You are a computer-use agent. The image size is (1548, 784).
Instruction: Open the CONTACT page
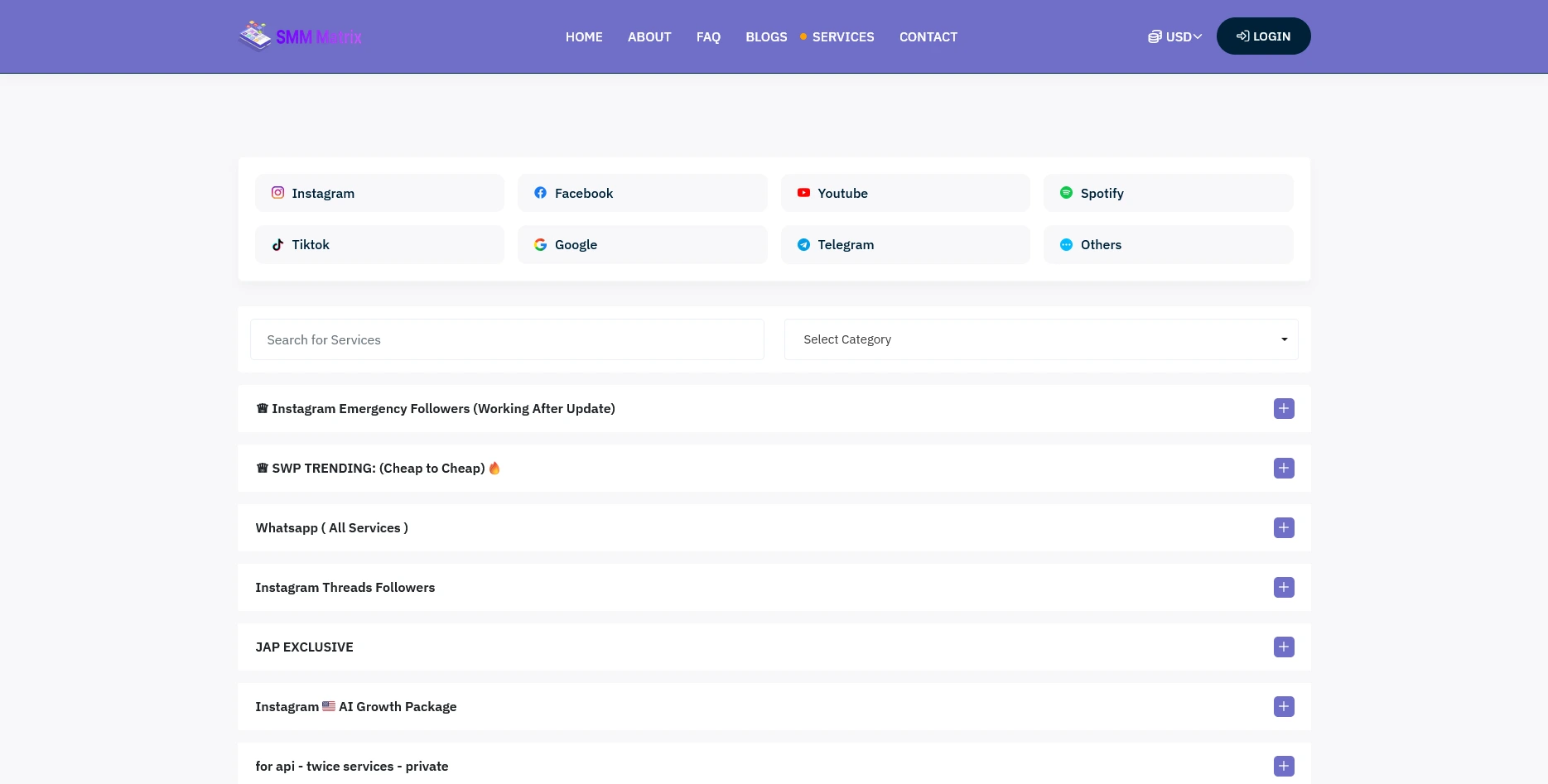pyautogui.click(x=928, y=36)
